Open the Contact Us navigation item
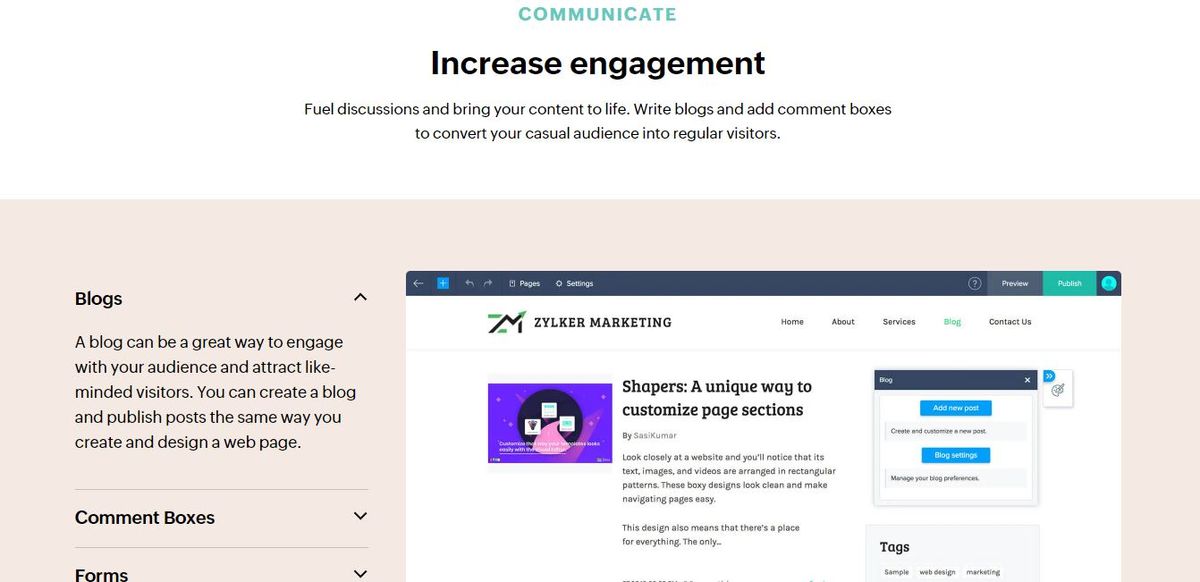The height and width of the screenshot is (582, 1200). pos(1009,321)
